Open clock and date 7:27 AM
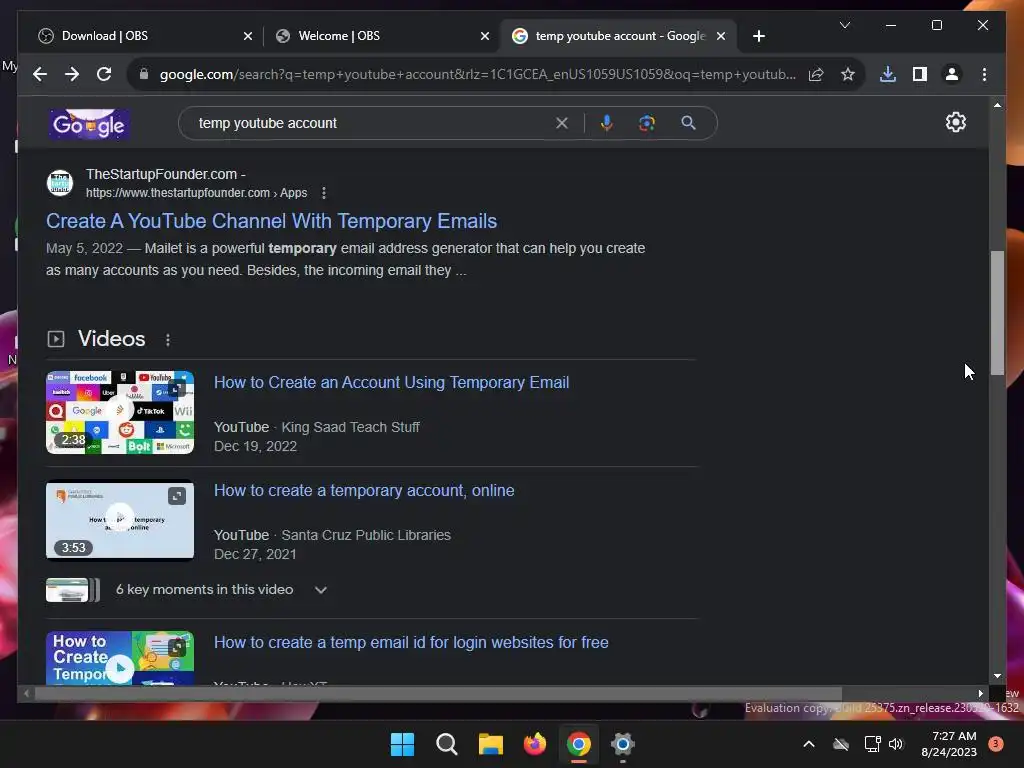 pyautogui.click(x=948, y=744)
